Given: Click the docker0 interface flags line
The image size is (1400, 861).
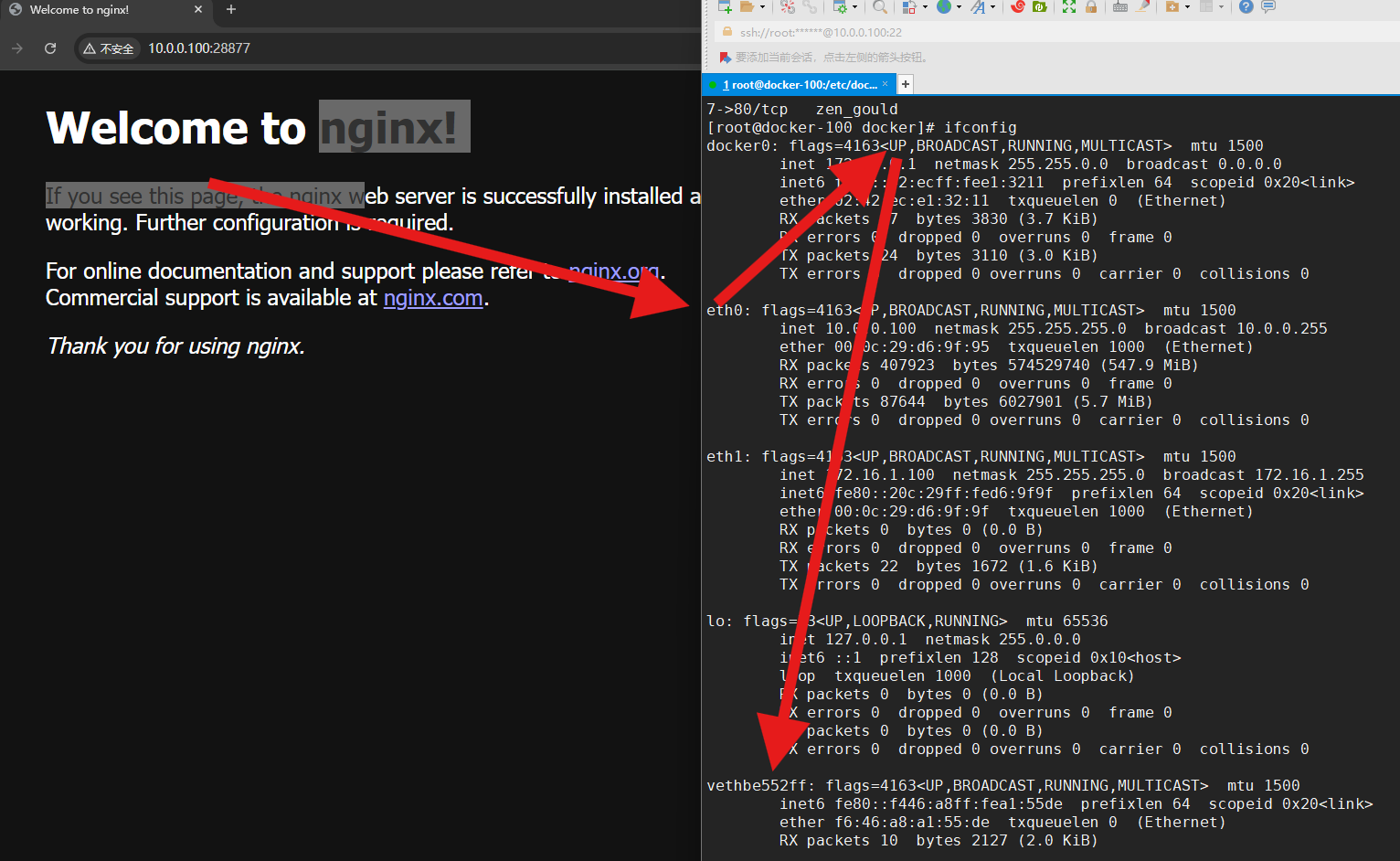Looking at the screenshot, I should [985, 146].
